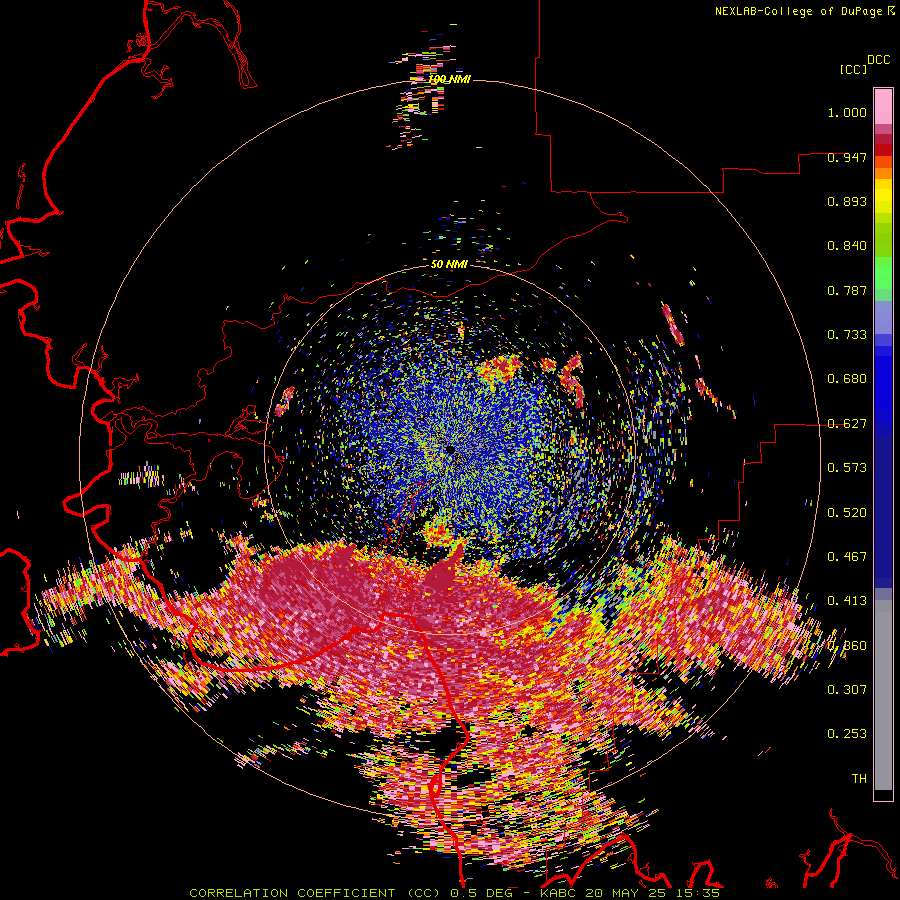Click the 1.000 scale value
Image resolution: width=900 pixels, height=900 pixels.
[x=847, y=112]
